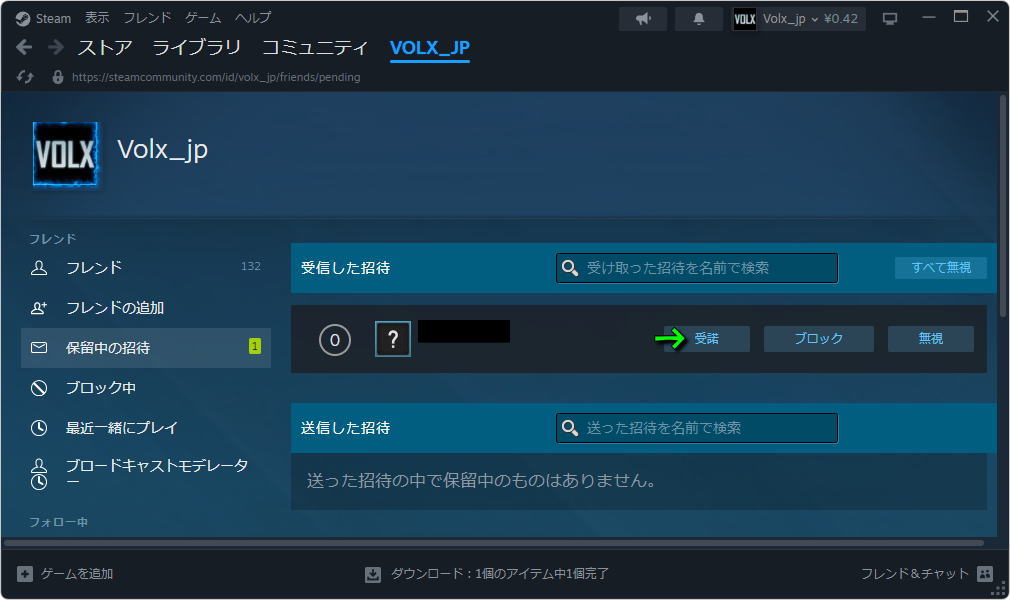This screenshot has height=600, width=1010.
Task: Click the page reload icon
Action: tap(26, 77)
